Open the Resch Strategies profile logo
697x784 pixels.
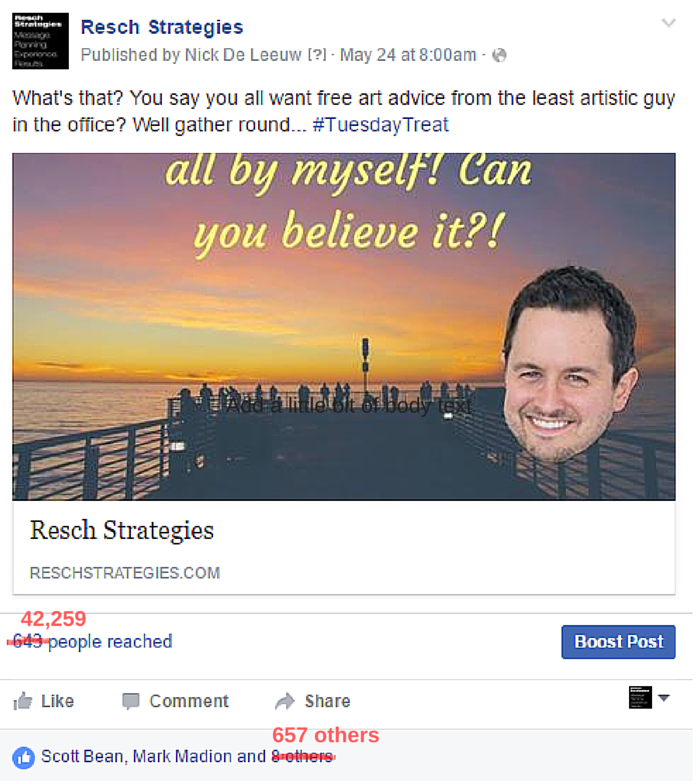click(x=40, y=41)
